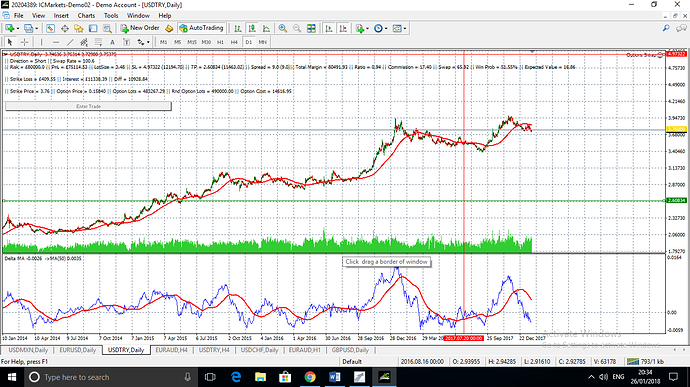Select the crosshair tool

pos(25,42)
